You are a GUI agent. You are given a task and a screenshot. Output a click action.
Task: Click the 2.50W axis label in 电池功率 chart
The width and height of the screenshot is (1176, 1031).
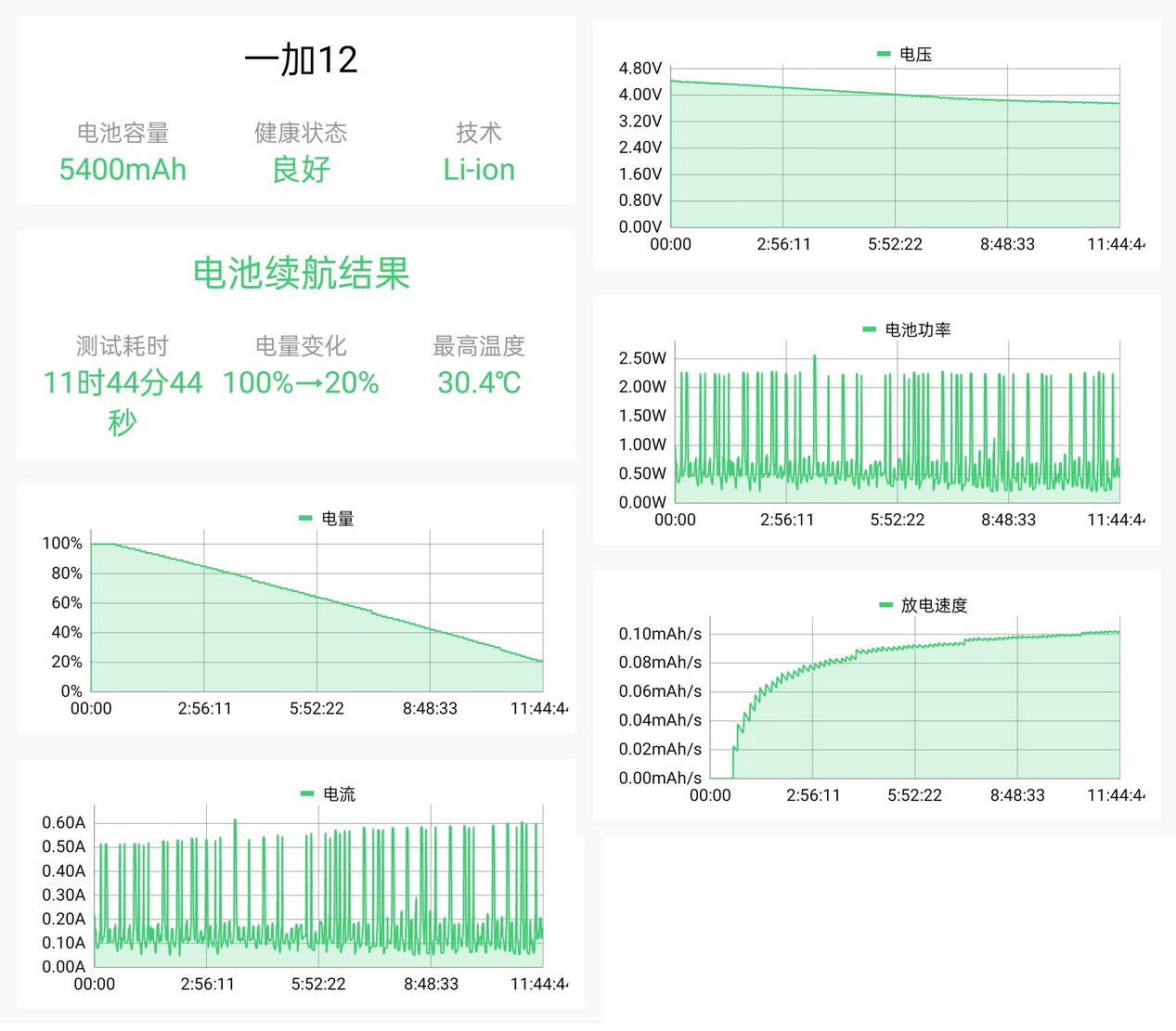coord(642,358)
